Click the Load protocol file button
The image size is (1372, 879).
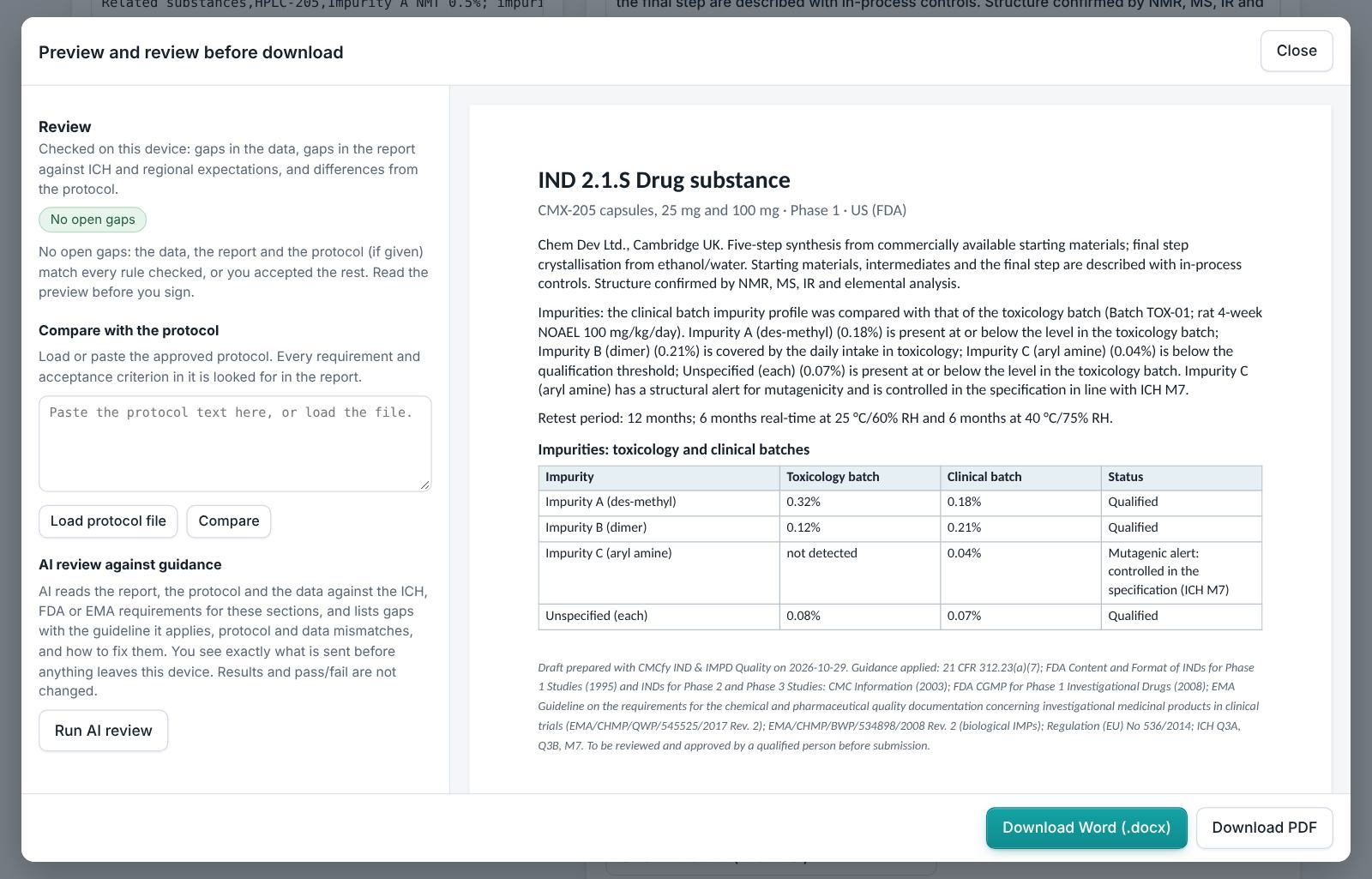pos(108,521)
